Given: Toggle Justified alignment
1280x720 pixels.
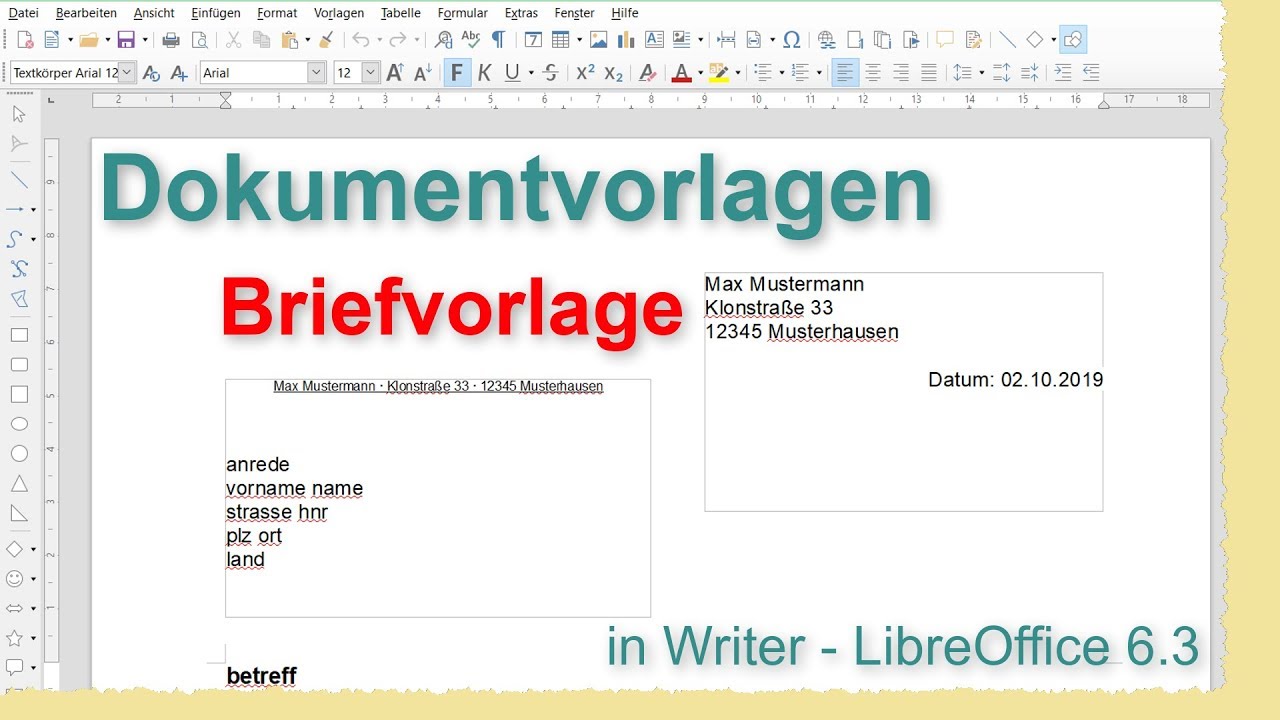Looking at the screenshot, I should click(929, 73).
